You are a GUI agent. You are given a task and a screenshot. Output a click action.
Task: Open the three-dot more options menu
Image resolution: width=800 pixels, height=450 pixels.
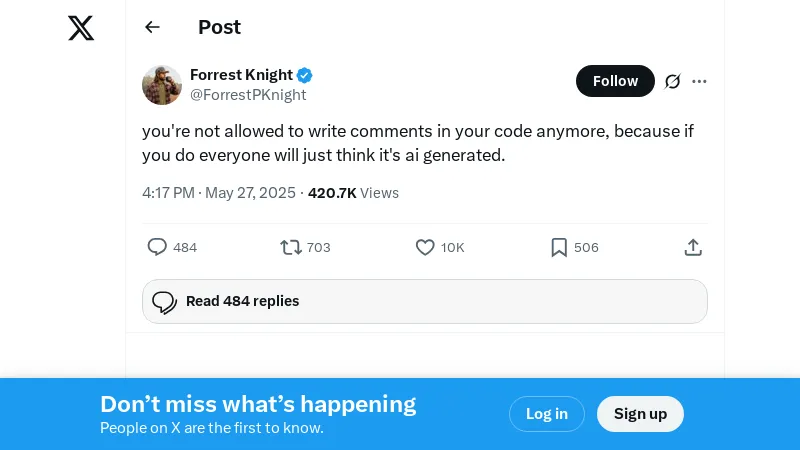[700, 81]
